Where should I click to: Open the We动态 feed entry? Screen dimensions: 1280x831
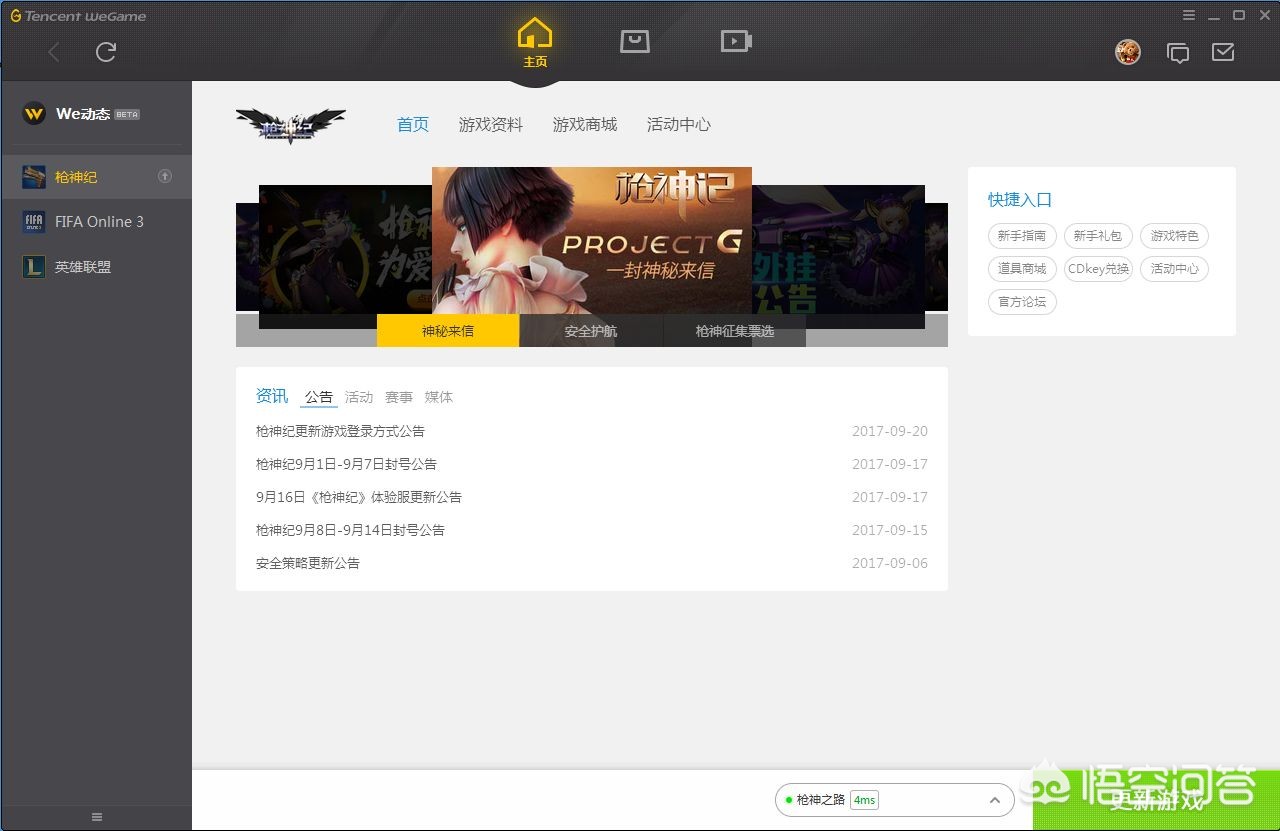[x=96, y=114]
